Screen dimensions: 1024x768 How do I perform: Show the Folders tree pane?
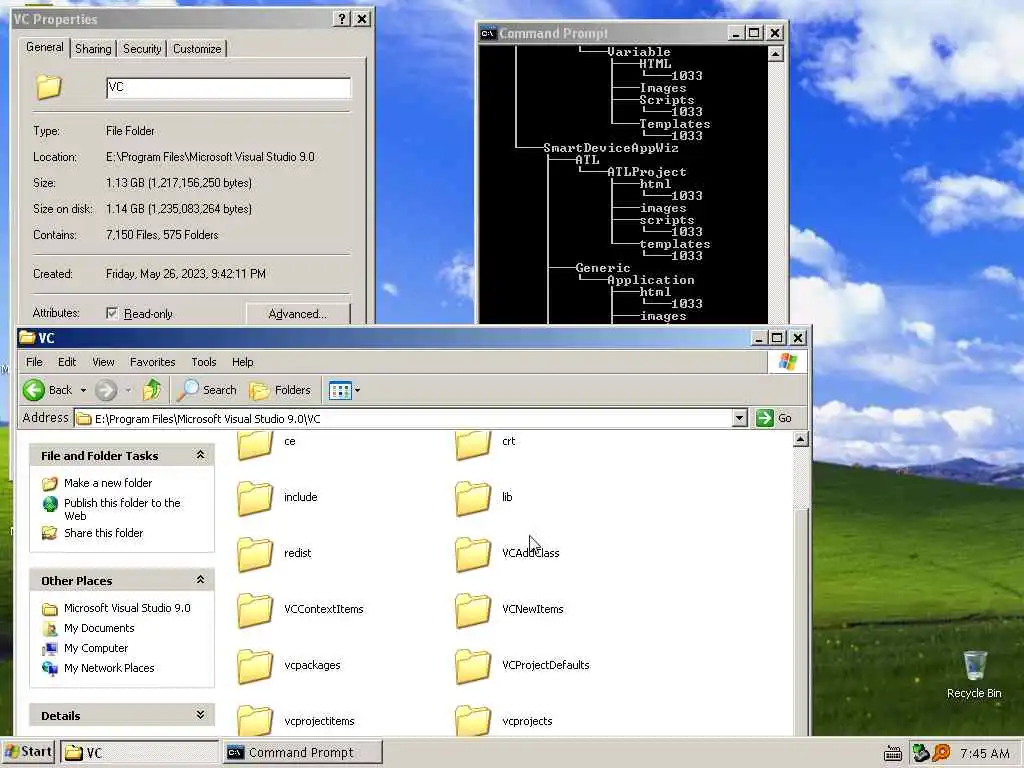(x=280, y=390)
